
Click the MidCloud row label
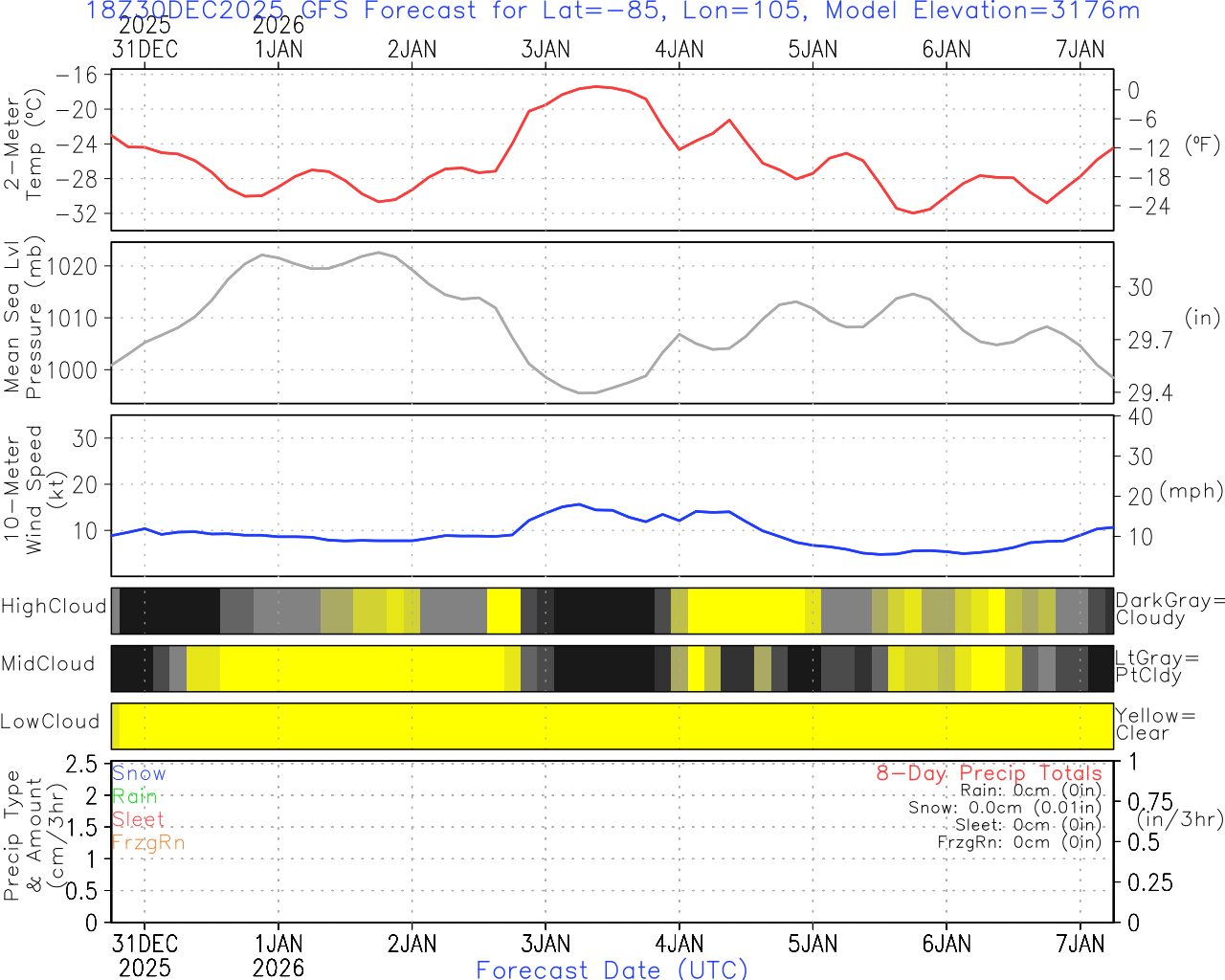(48, 664)
